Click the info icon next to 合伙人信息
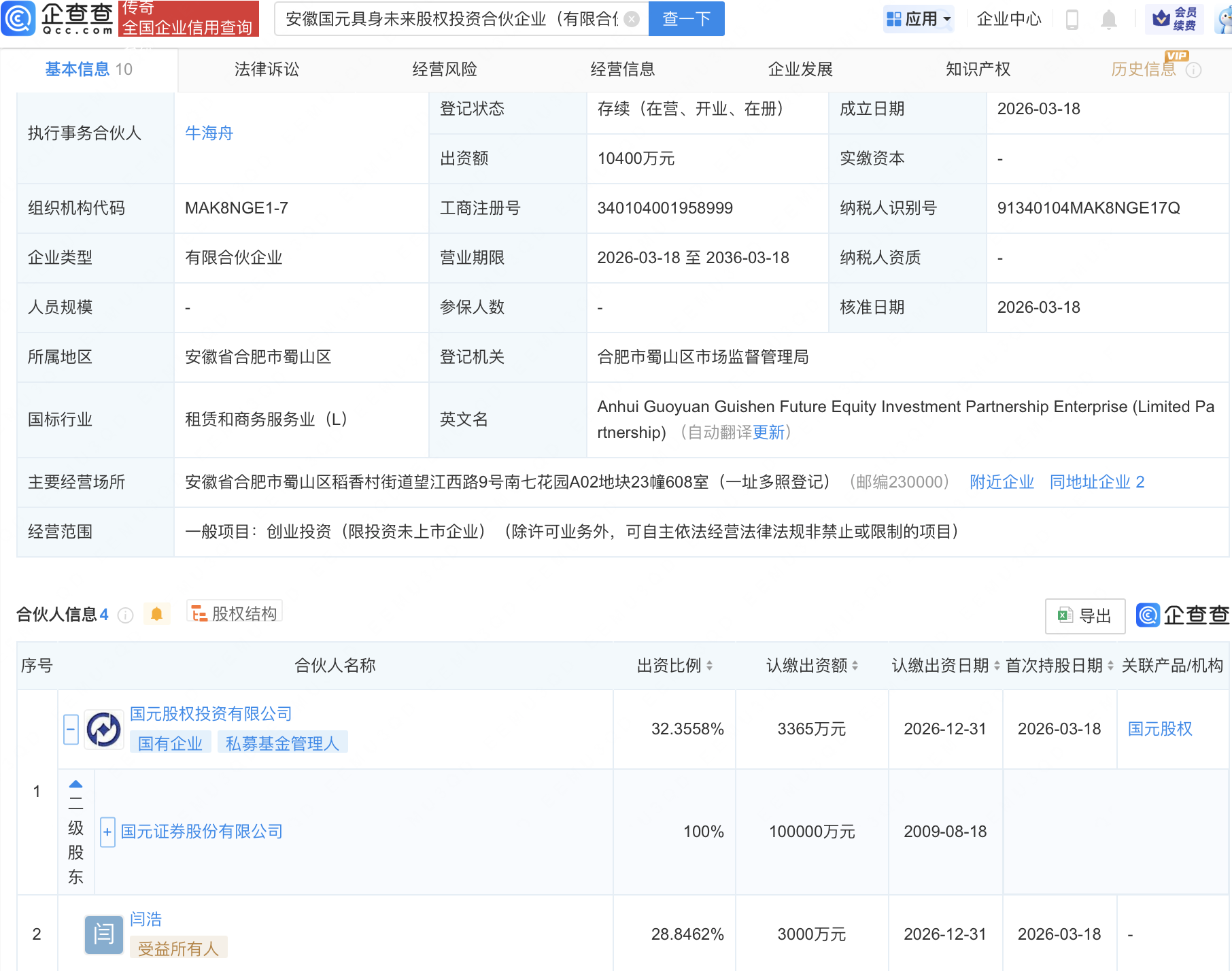 click(x=126, y=615)
